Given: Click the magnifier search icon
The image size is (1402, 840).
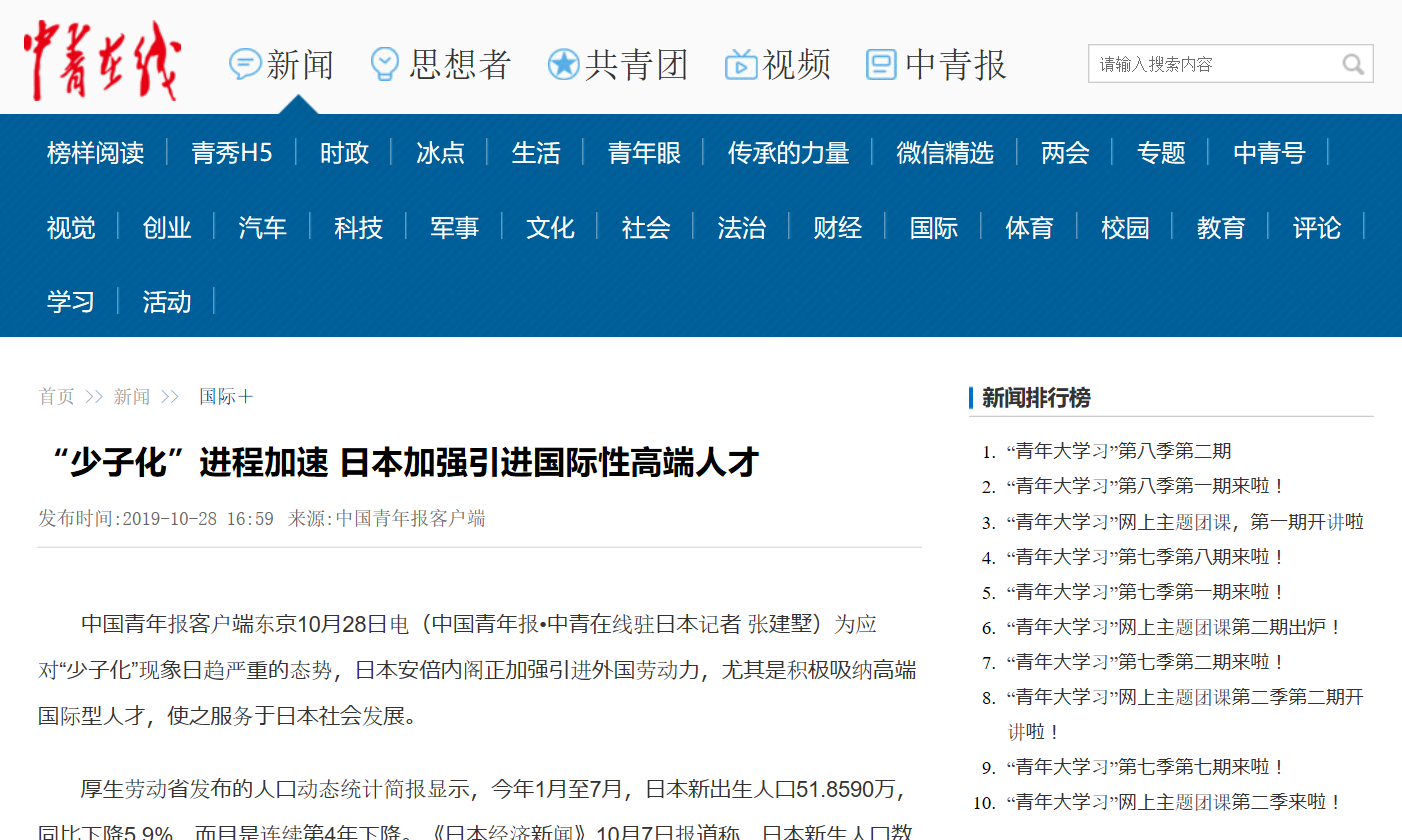Looking at the screenshot, I should tap(1353, 65).
